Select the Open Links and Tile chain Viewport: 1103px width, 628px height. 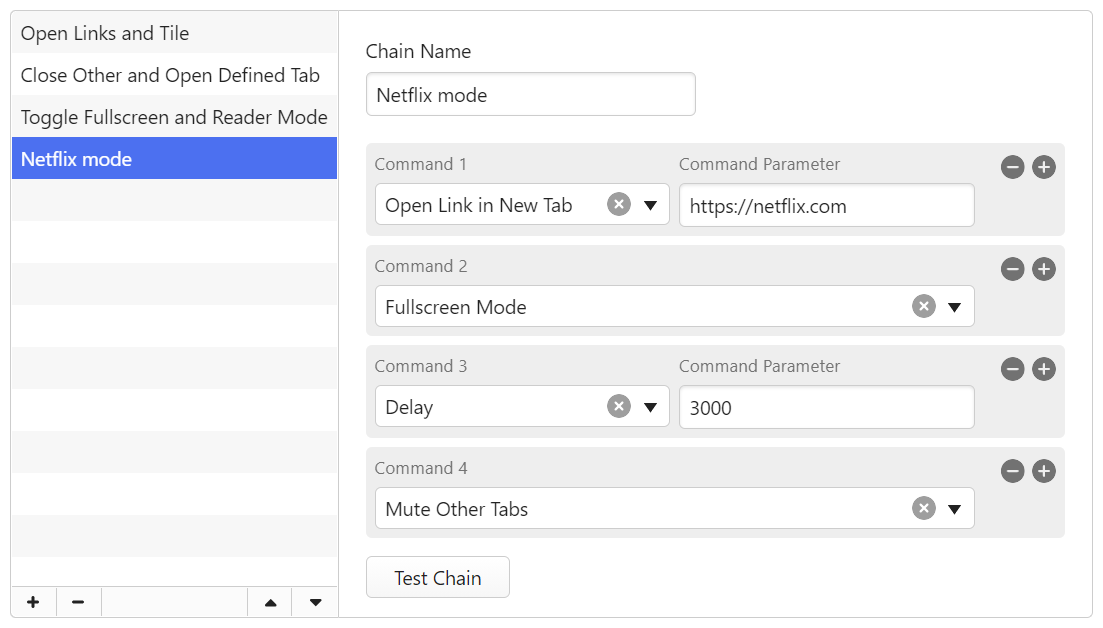(x=174, y=33)
